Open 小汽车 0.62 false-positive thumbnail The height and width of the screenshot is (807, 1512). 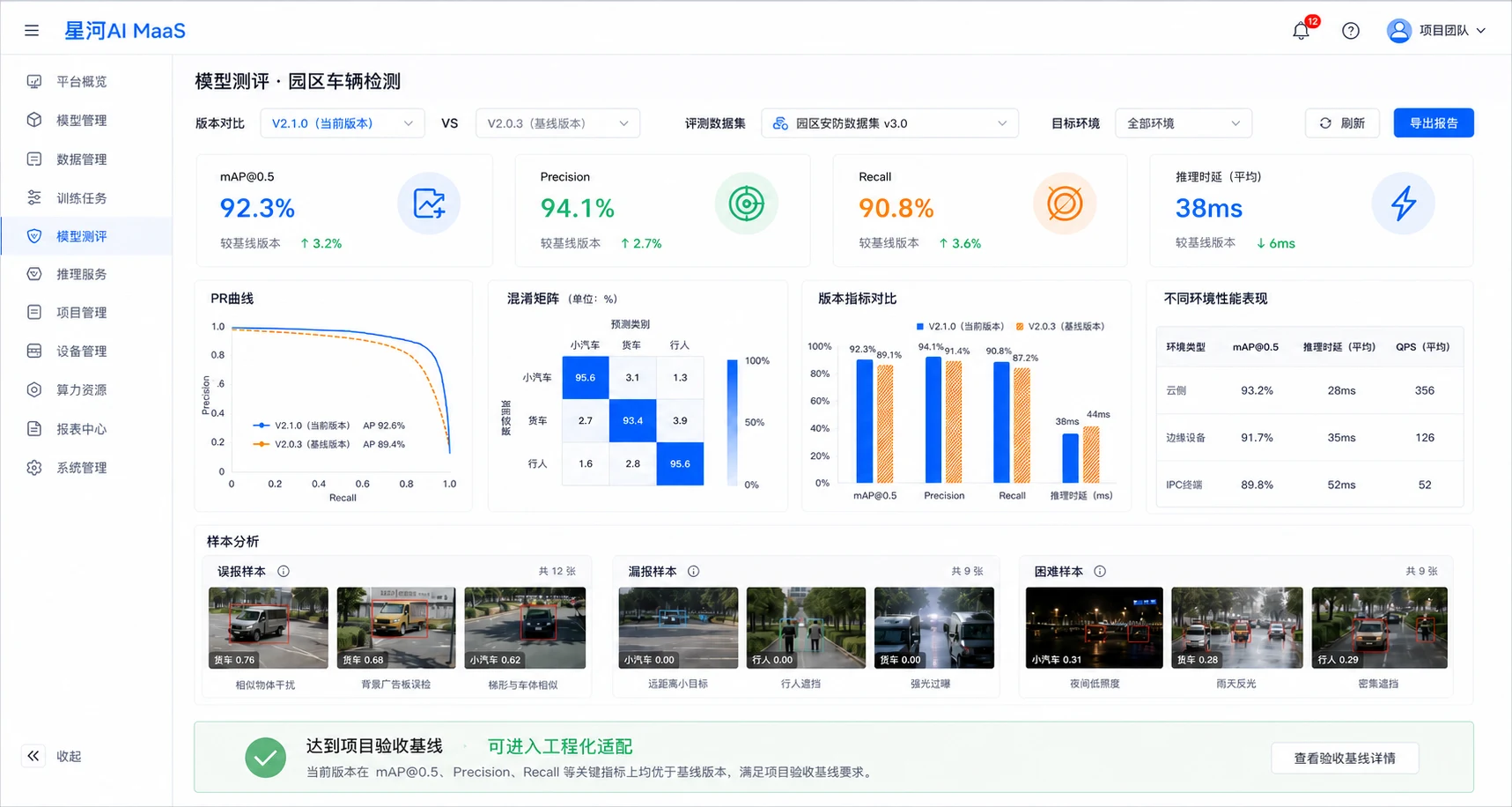[x=525, y=628]
